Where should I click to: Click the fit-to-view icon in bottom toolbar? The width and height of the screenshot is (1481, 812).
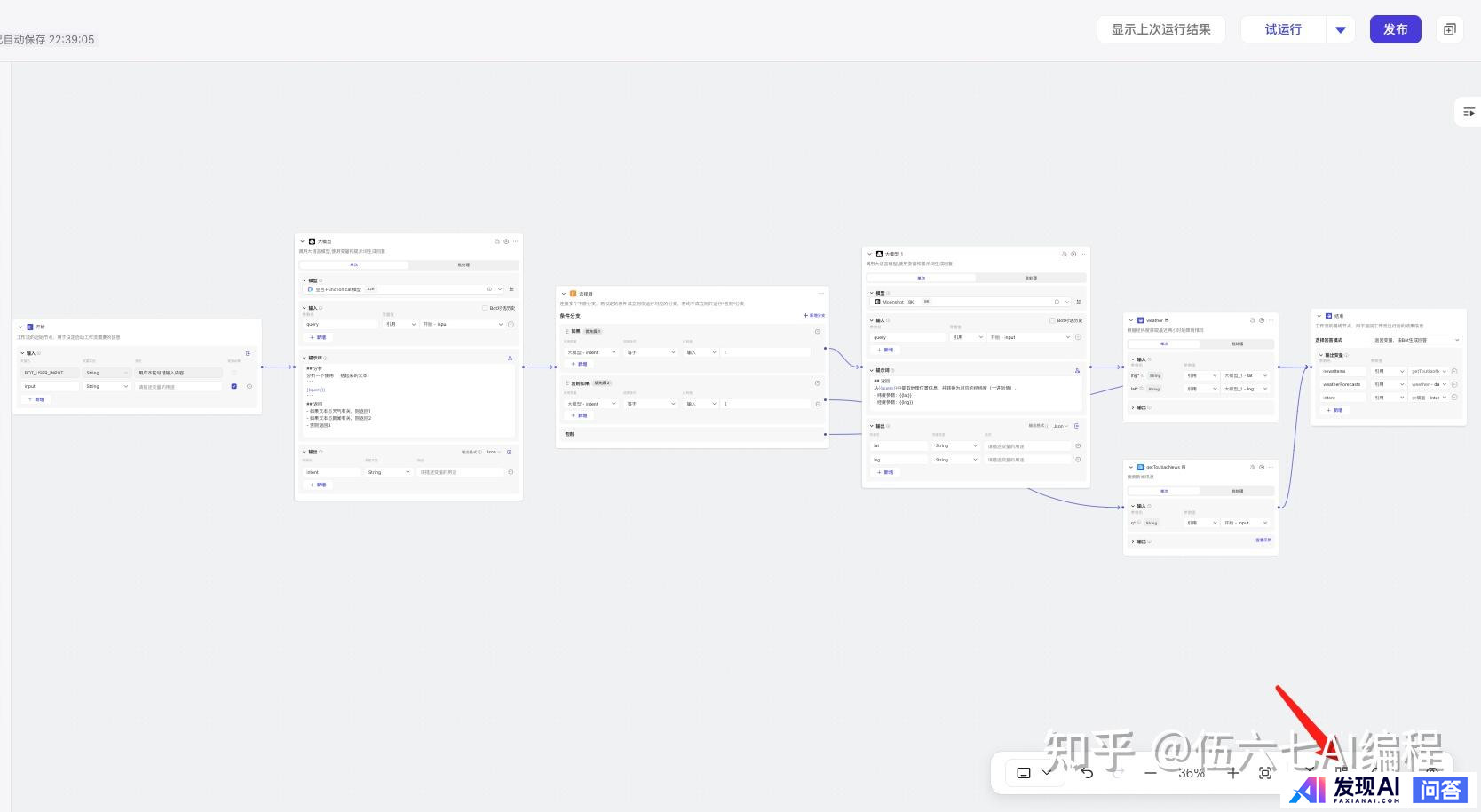tap(1265, 773)
